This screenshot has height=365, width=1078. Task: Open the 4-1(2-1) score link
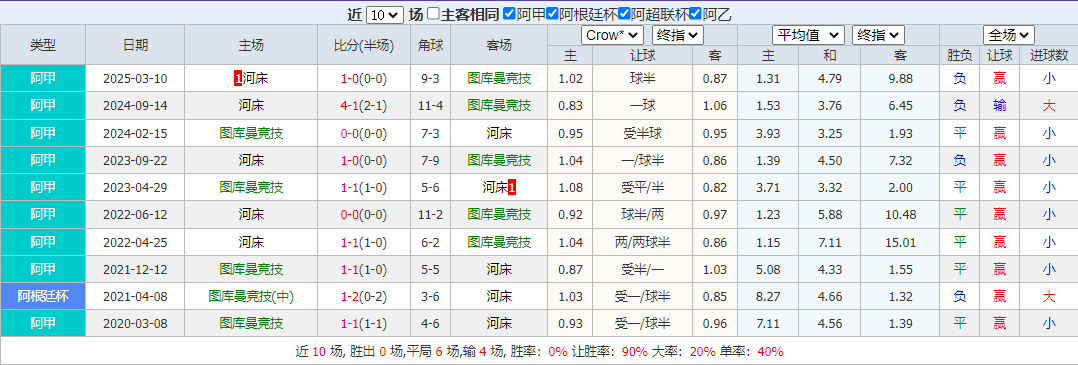pos(364,106)
